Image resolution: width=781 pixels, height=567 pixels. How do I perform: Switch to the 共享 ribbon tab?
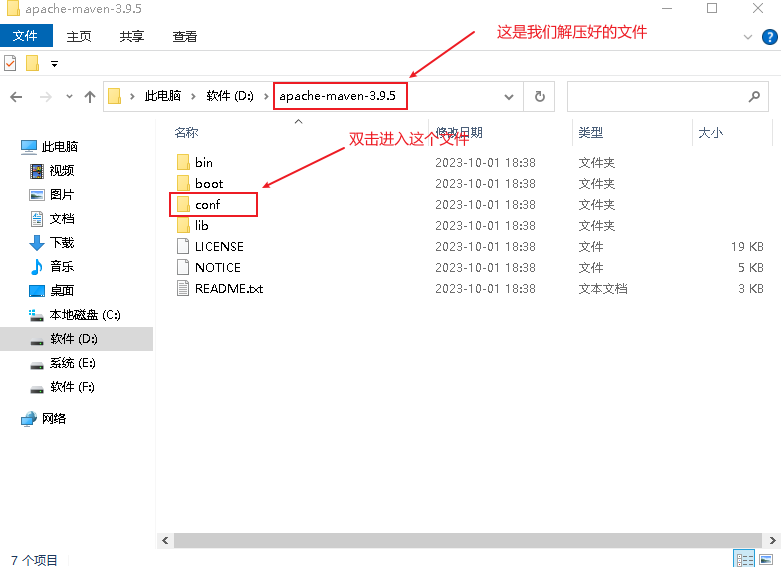tap(131, 36)
